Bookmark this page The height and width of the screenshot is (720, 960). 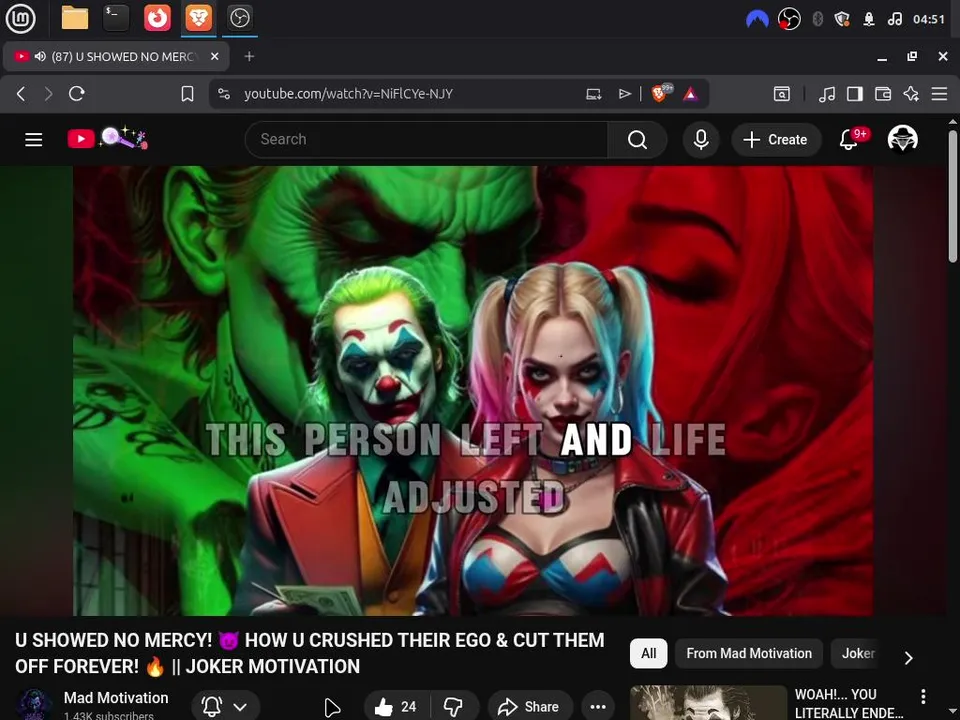[187, 94]
